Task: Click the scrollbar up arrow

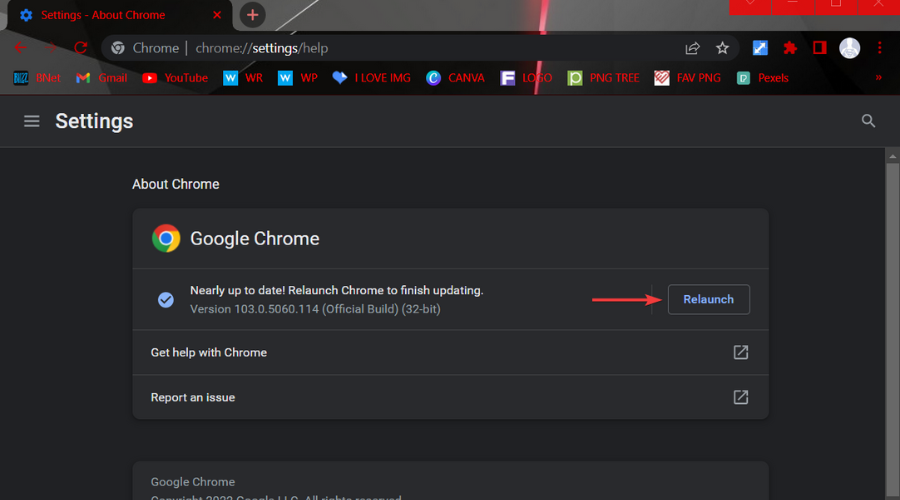Action: click(x=892, y=156)
